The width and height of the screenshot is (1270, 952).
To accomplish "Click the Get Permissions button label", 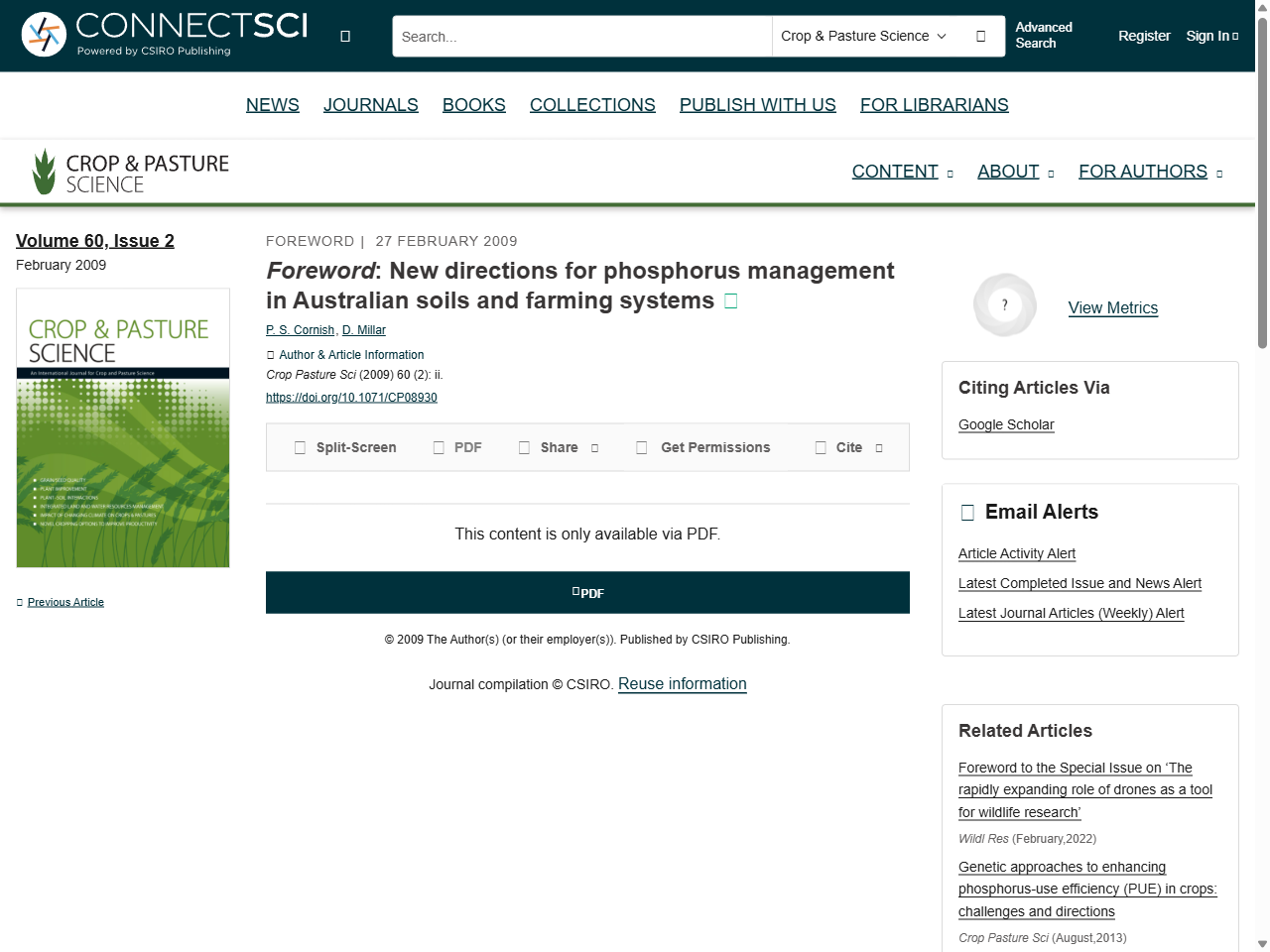I will [x=715, y=448].
